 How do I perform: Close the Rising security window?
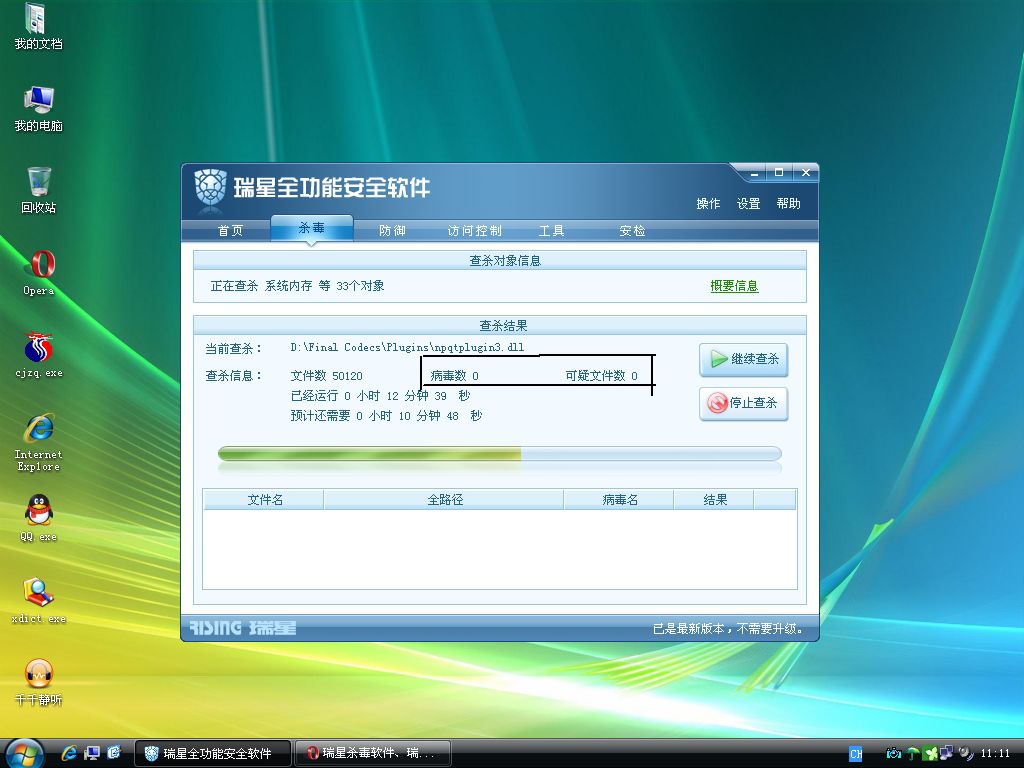(806, 173)
